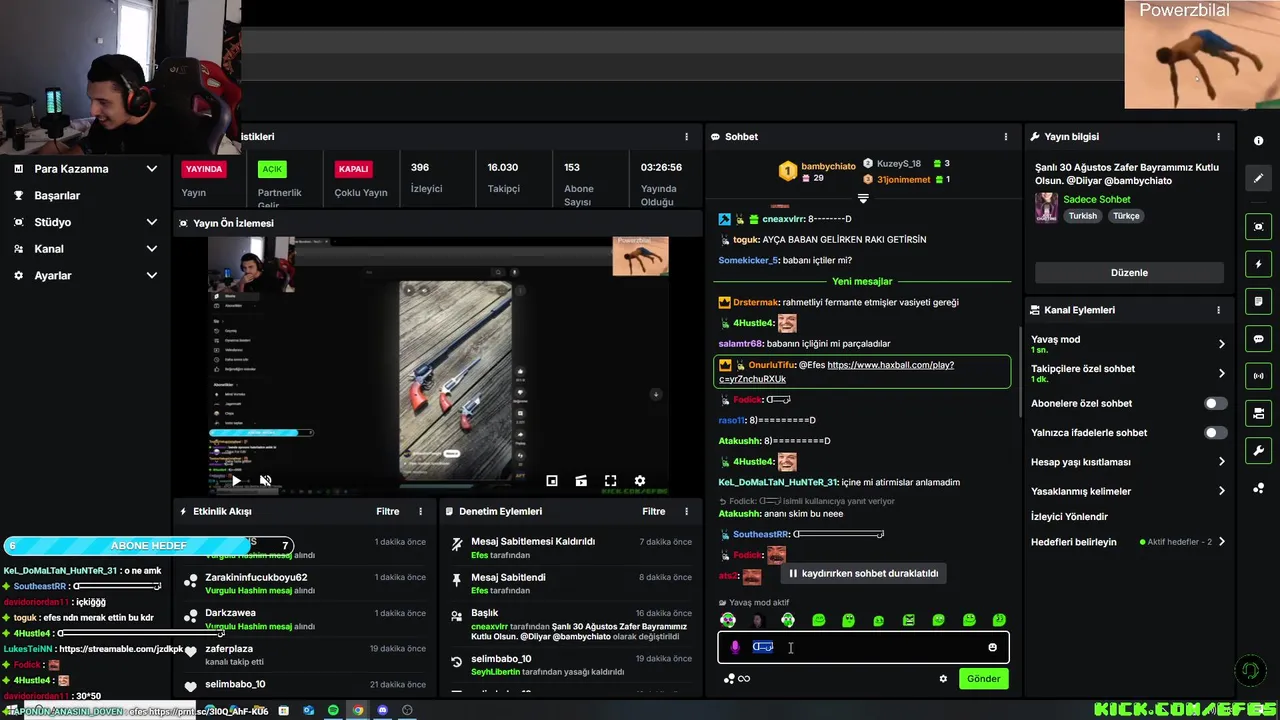
Task: Insert the first headphone emote
Action: 728,620
